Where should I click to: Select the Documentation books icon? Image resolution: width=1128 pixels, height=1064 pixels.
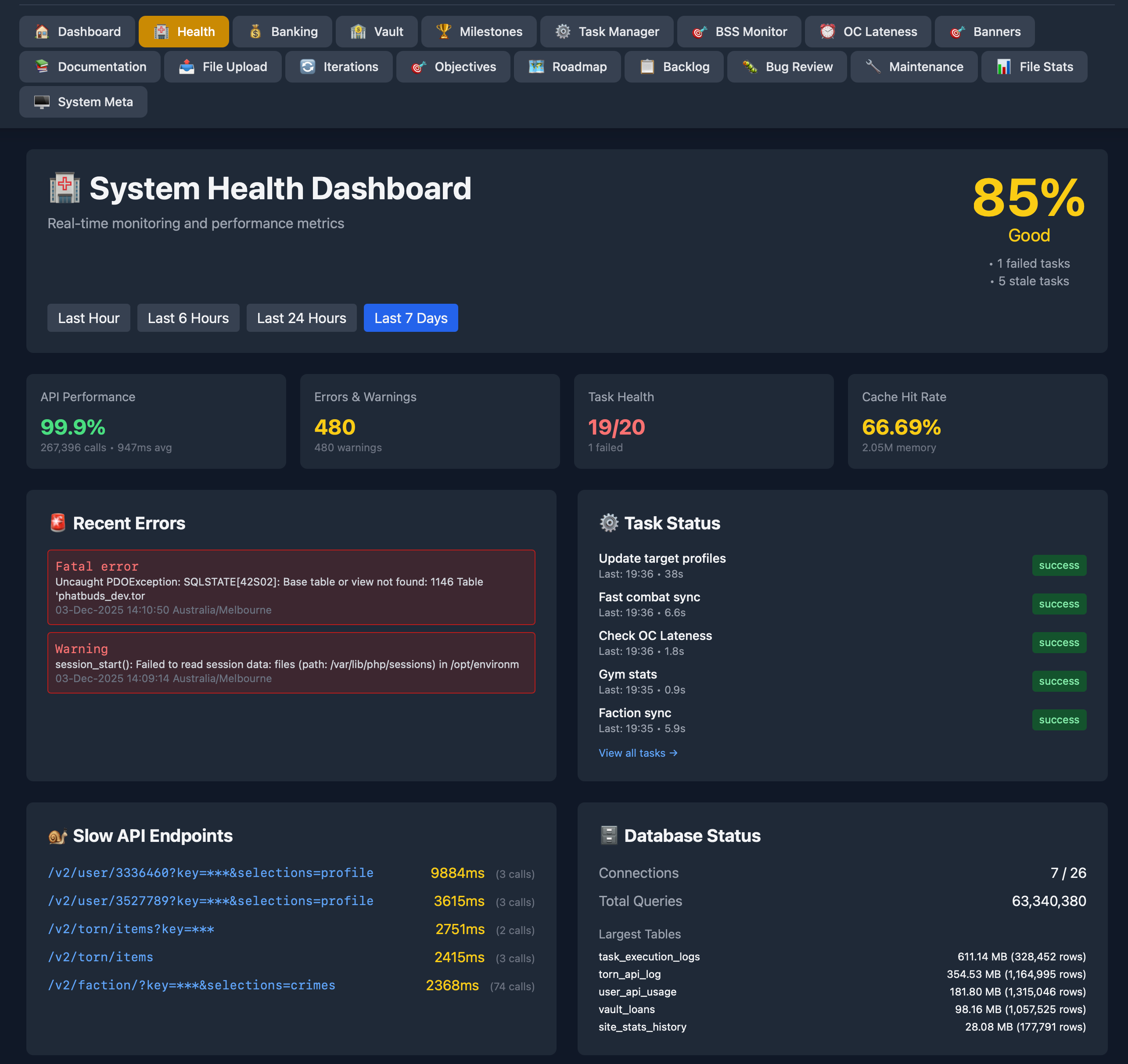(x=41, y=66)
